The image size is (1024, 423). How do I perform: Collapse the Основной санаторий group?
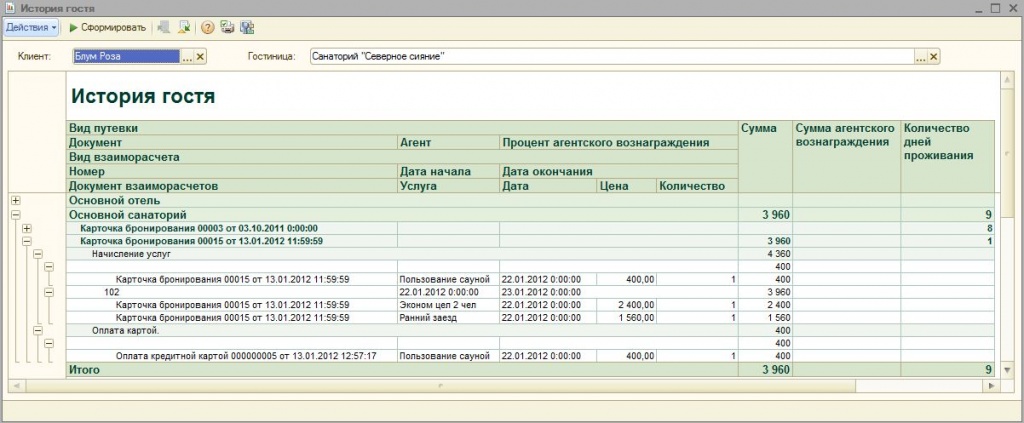[x=15, y=215]
